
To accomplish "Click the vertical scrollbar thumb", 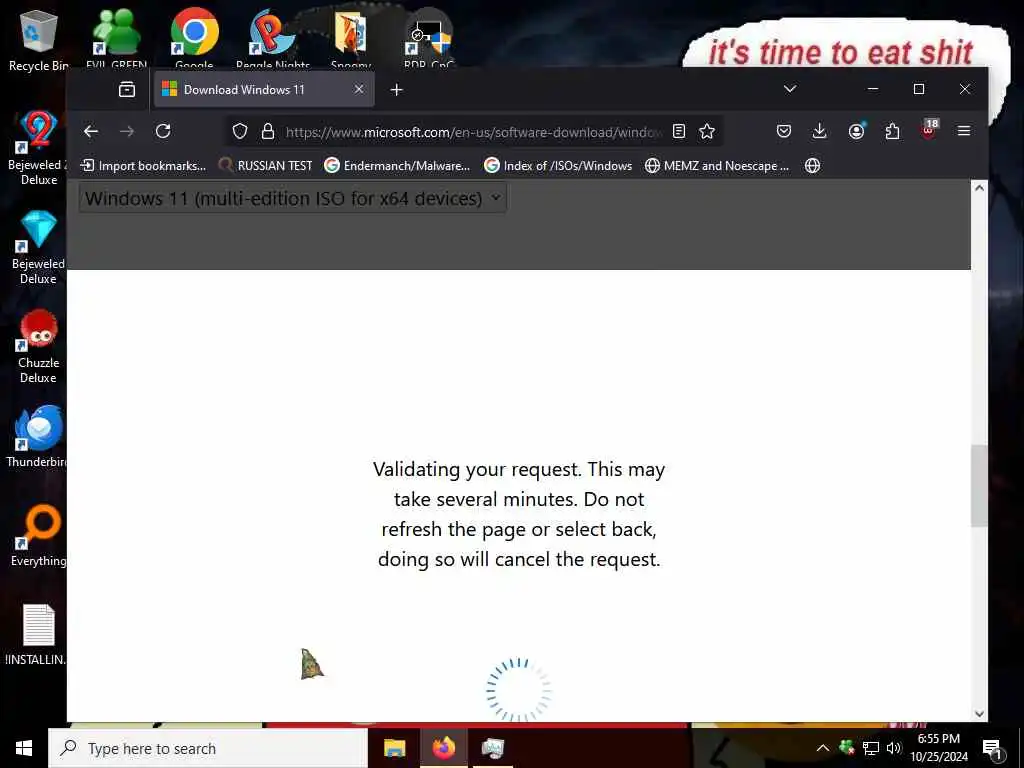I will click(979, 486).
